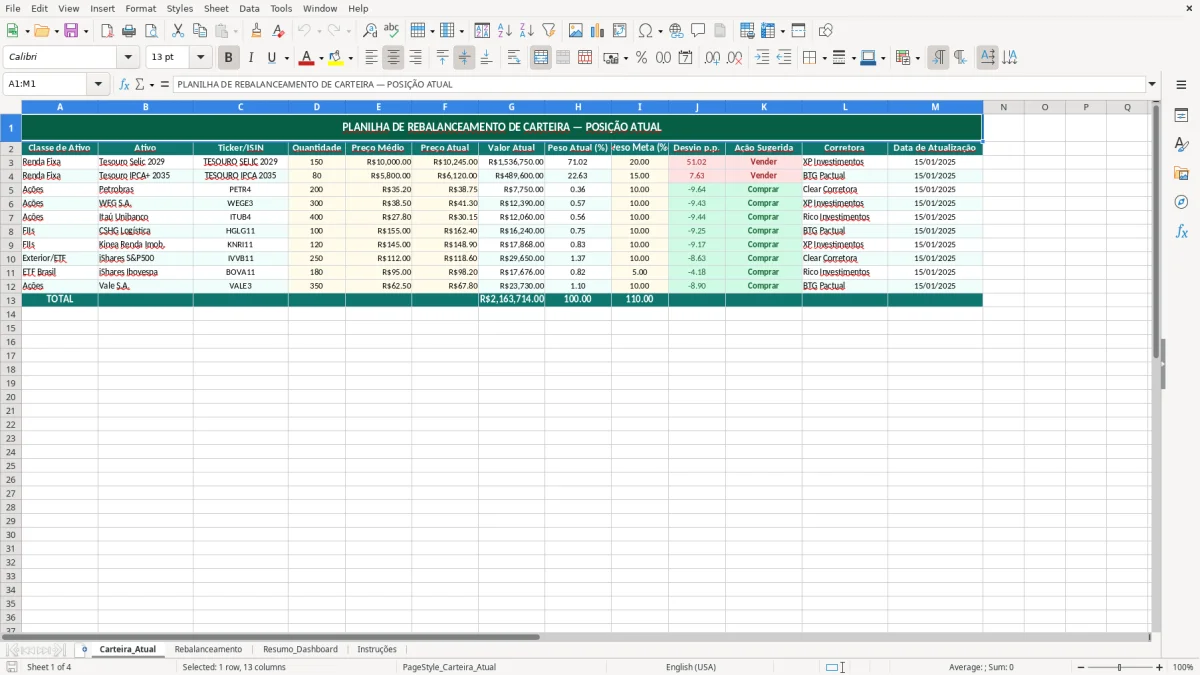Apply the yellow background color swatch
The width and height of the screenshot is (1200, 675).
point(336,58)
